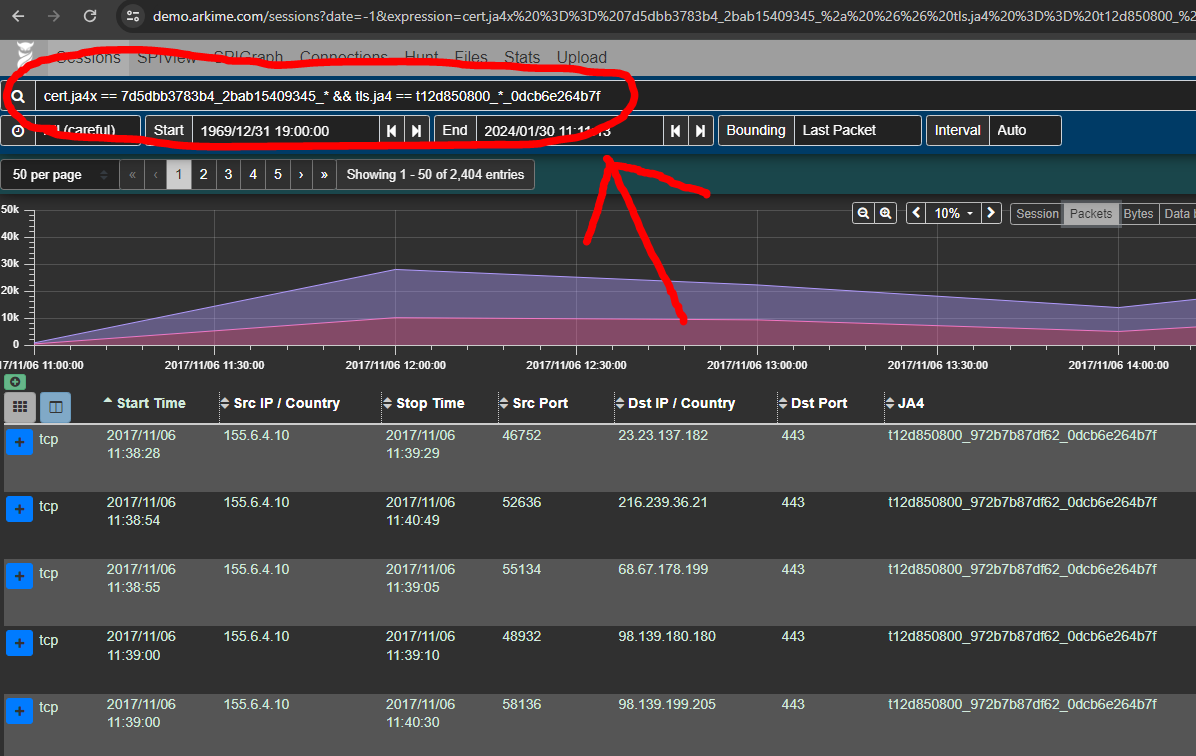Image resolution: width=1196 pixels, height=756 pixels.
Task: Expand session row with Src Port 55134
Action: click(20, 576)
